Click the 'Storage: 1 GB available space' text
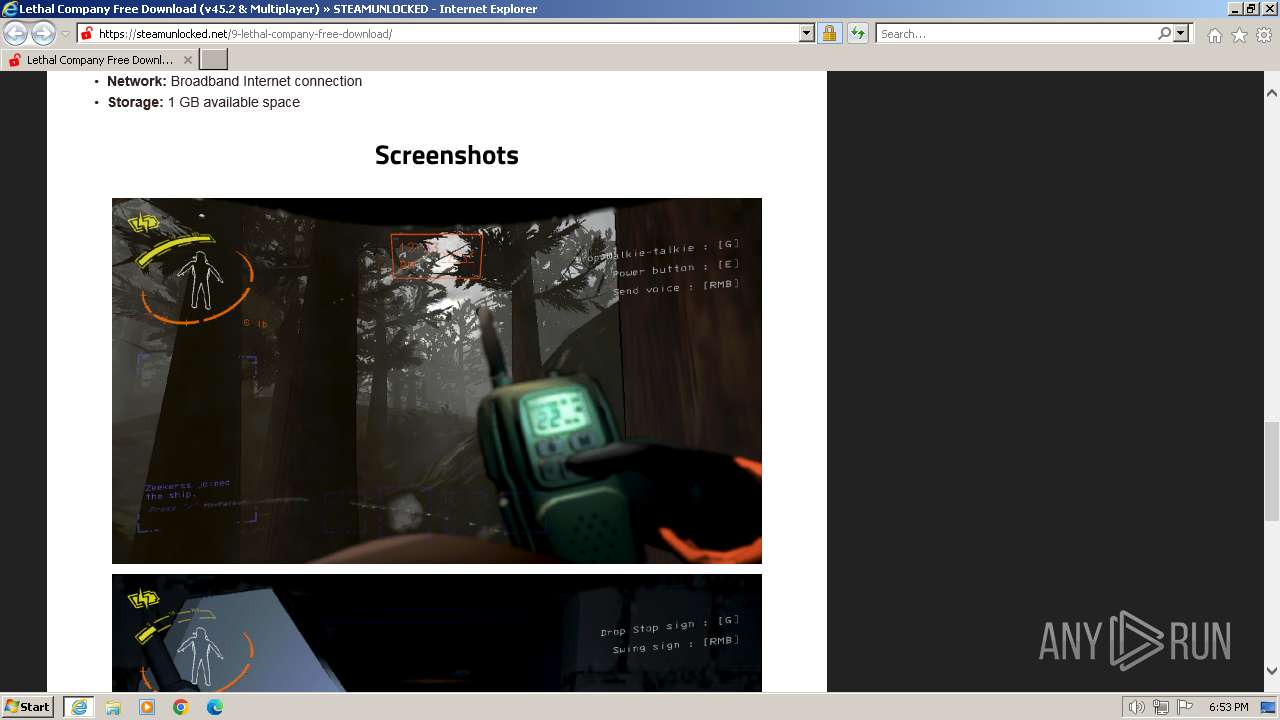The width and height of the screenshot is (1280, 720). pos(204,102)
